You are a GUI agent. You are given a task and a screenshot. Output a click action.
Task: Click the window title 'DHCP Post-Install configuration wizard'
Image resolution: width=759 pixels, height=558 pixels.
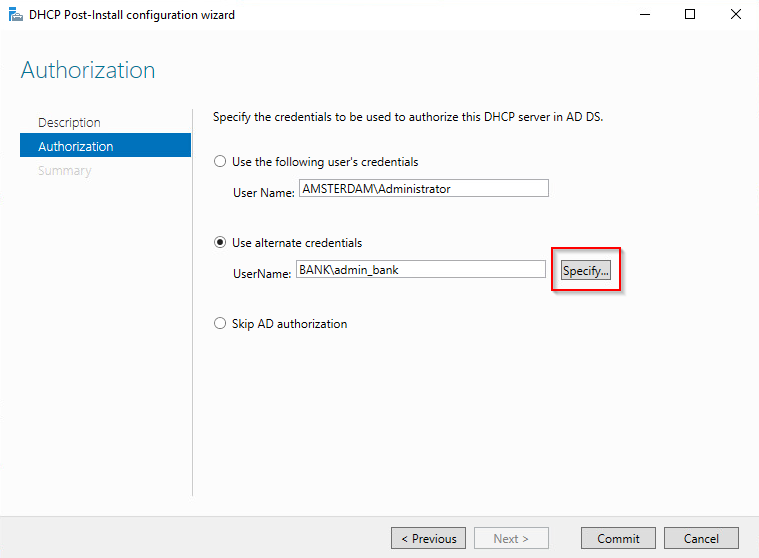point(132,15)
